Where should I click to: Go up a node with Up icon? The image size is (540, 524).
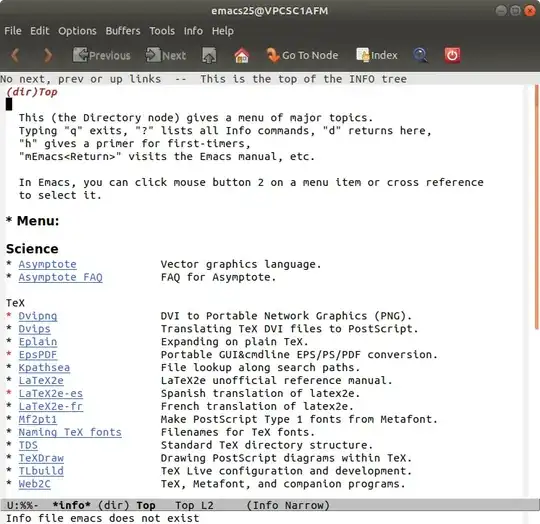pyautogui.click(x=209, y=55)
